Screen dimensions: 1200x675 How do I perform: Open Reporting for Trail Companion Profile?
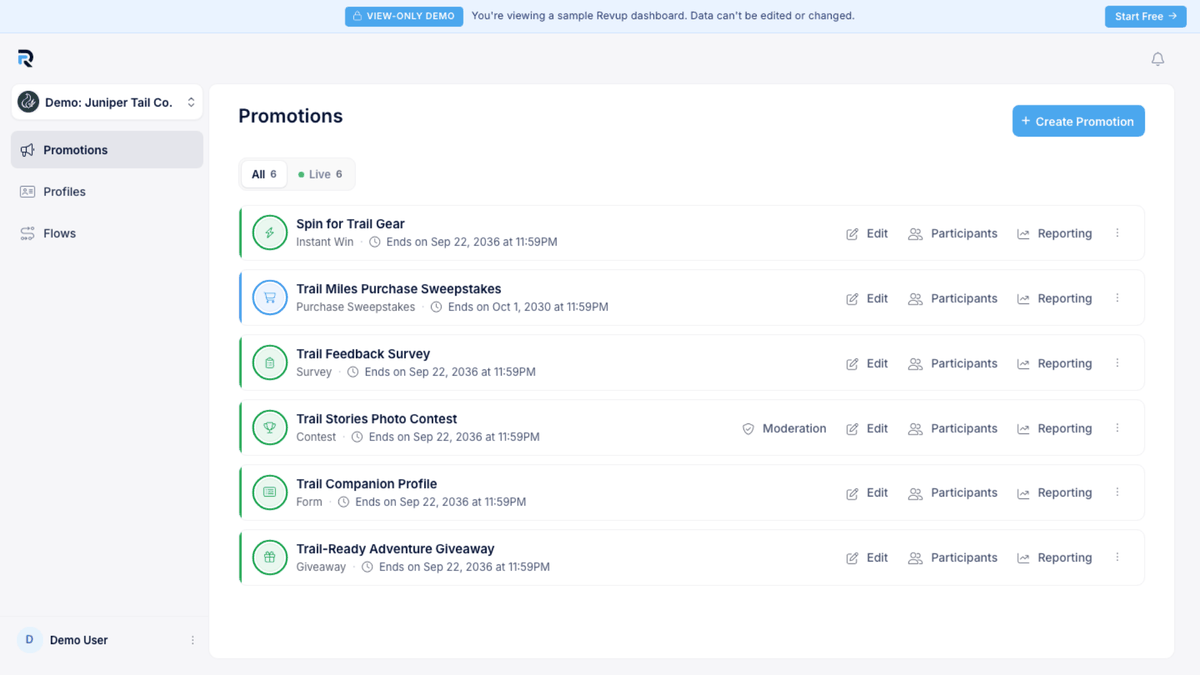click(1055, 492)
